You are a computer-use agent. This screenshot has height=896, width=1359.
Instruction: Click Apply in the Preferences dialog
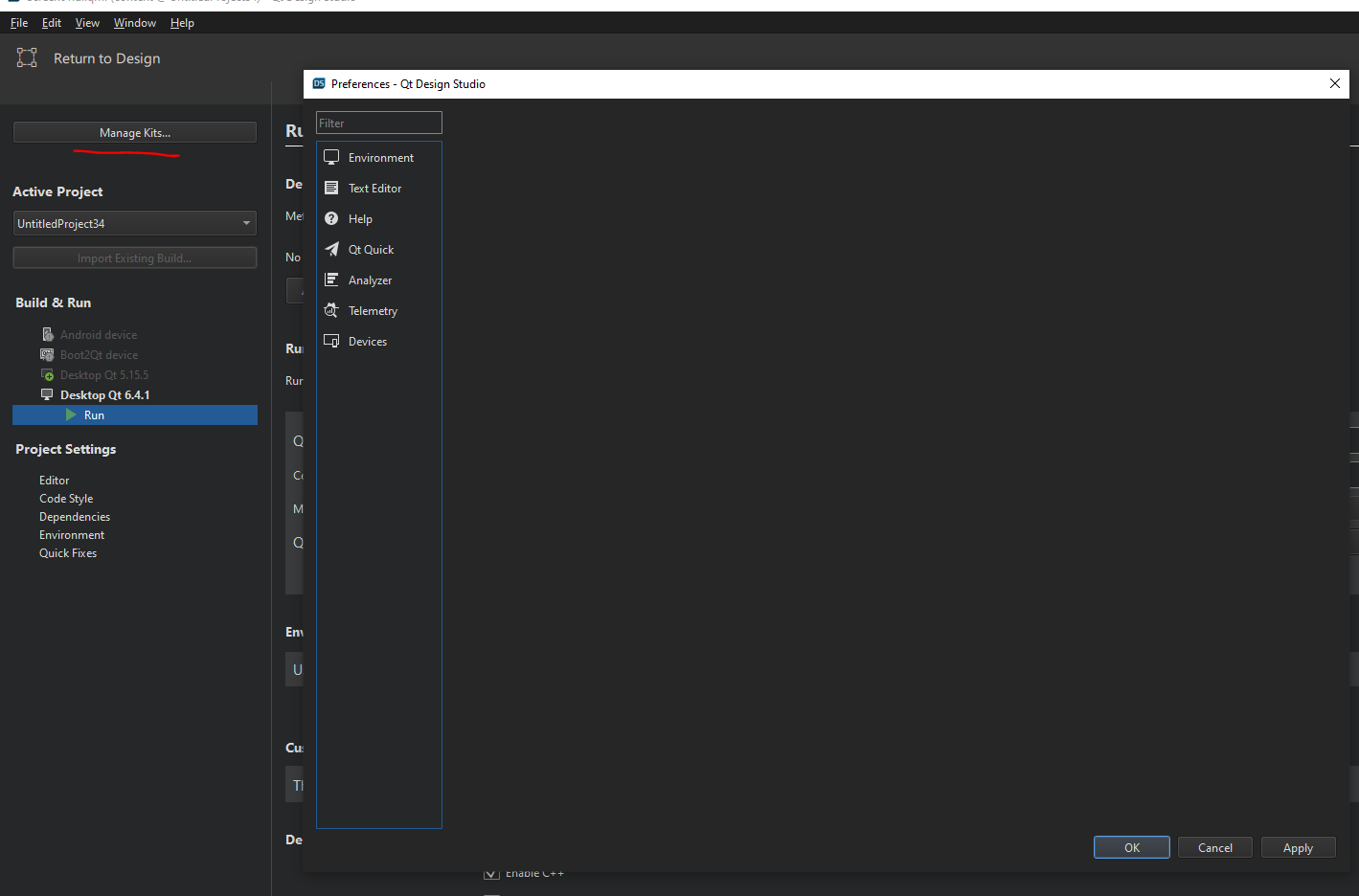tap(1298, 847)
